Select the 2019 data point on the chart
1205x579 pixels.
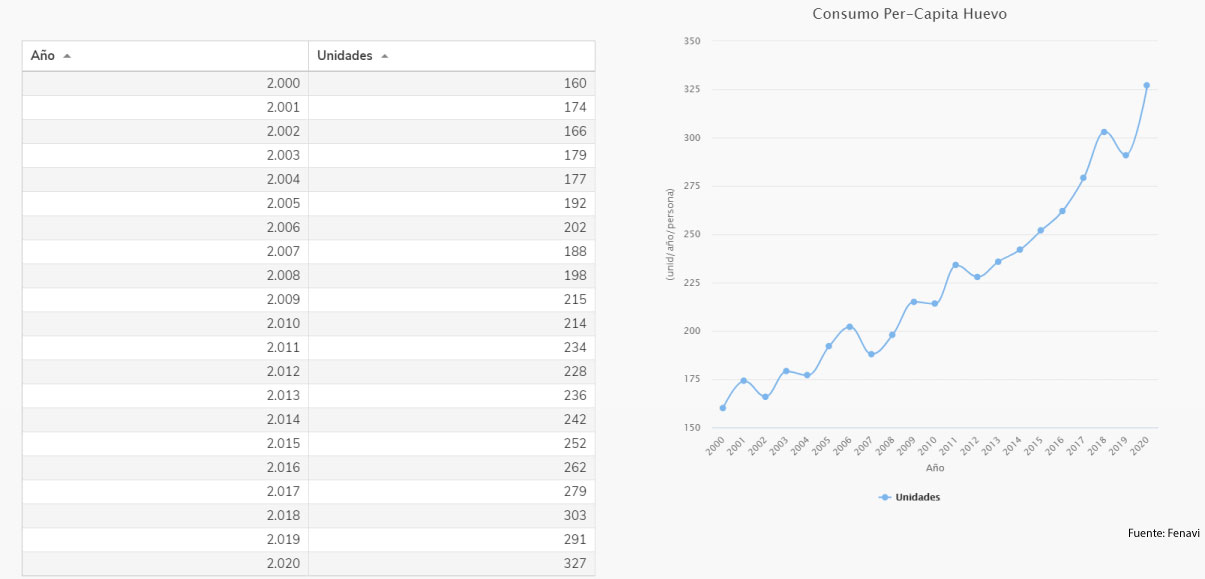(x=1125, y=155)
